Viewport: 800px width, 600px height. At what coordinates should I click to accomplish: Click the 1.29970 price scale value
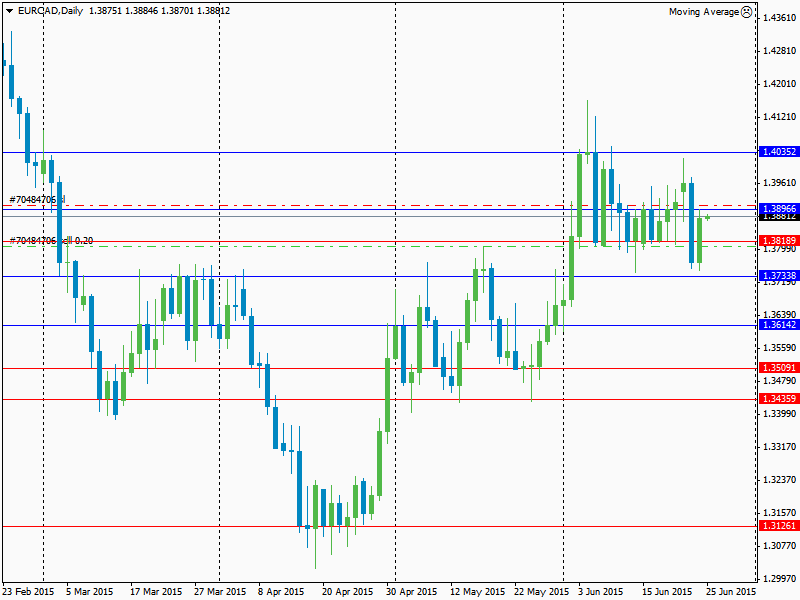(779, 579)
